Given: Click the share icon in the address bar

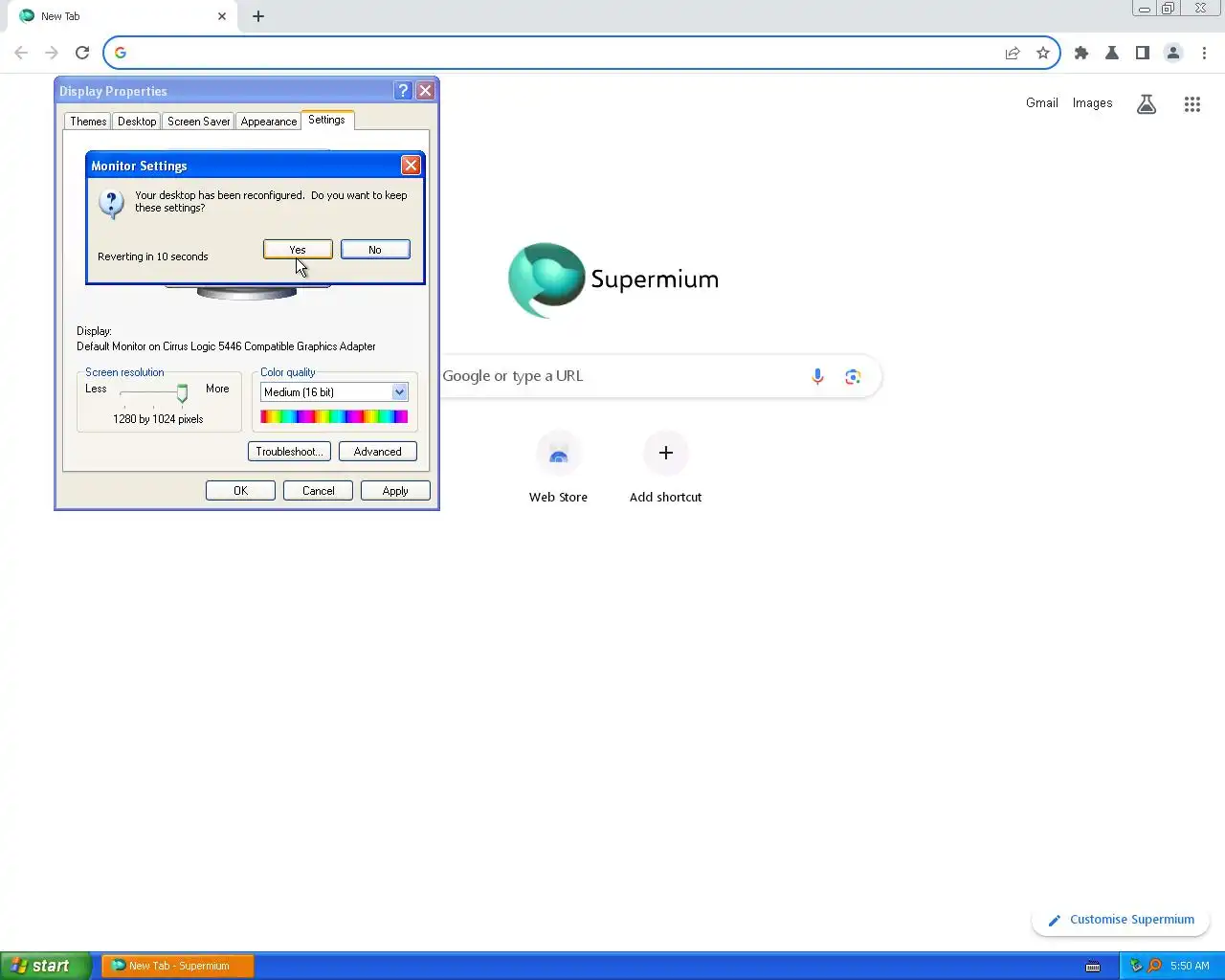Looking at the screenshot, I should pos(1013,53).
